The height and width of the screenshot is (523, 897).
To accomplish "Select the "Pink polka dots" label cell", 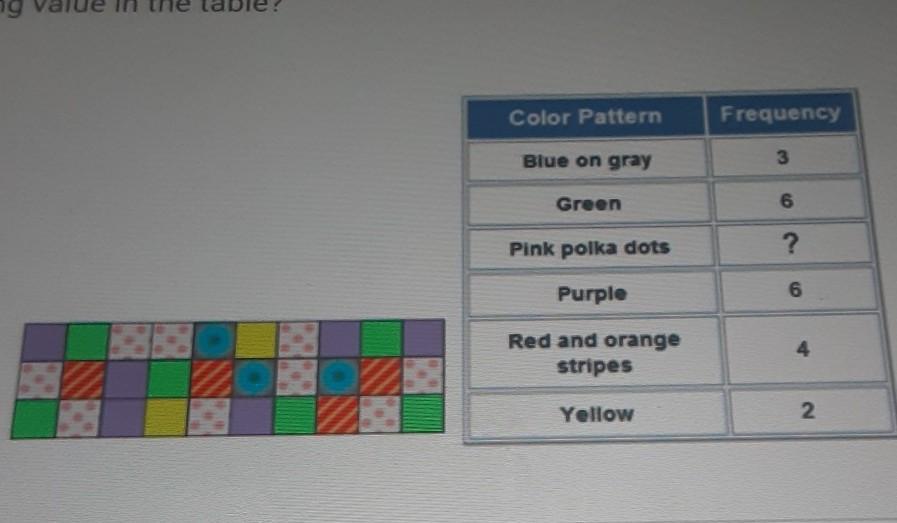I will [590, 248].
